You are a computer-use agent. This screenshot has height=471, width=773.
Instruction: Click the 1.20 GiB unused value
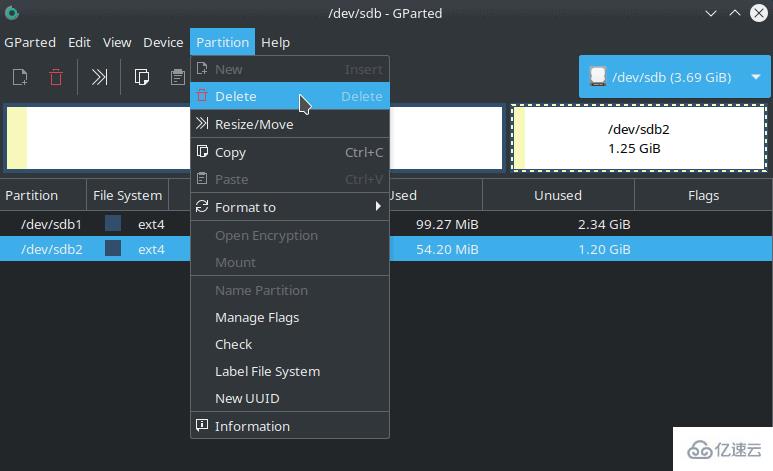coord(604,250)
